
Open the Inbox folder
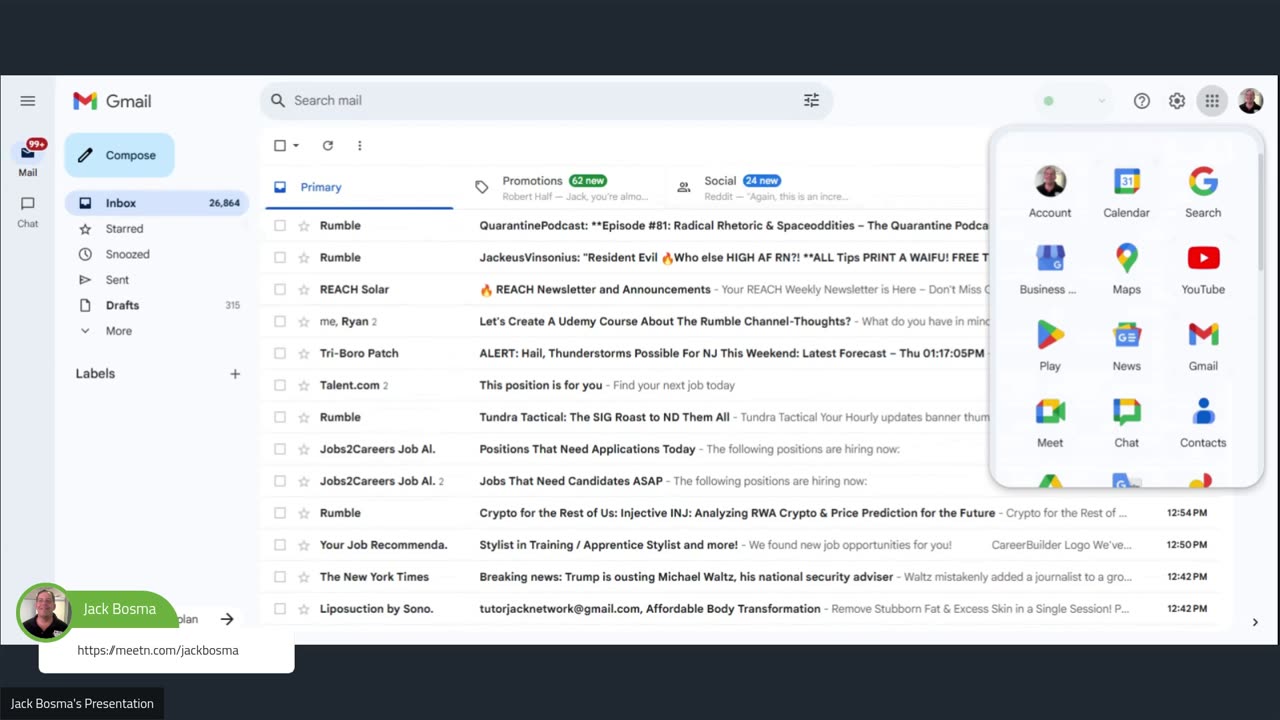pyautogui.click(x=157, y=203)
